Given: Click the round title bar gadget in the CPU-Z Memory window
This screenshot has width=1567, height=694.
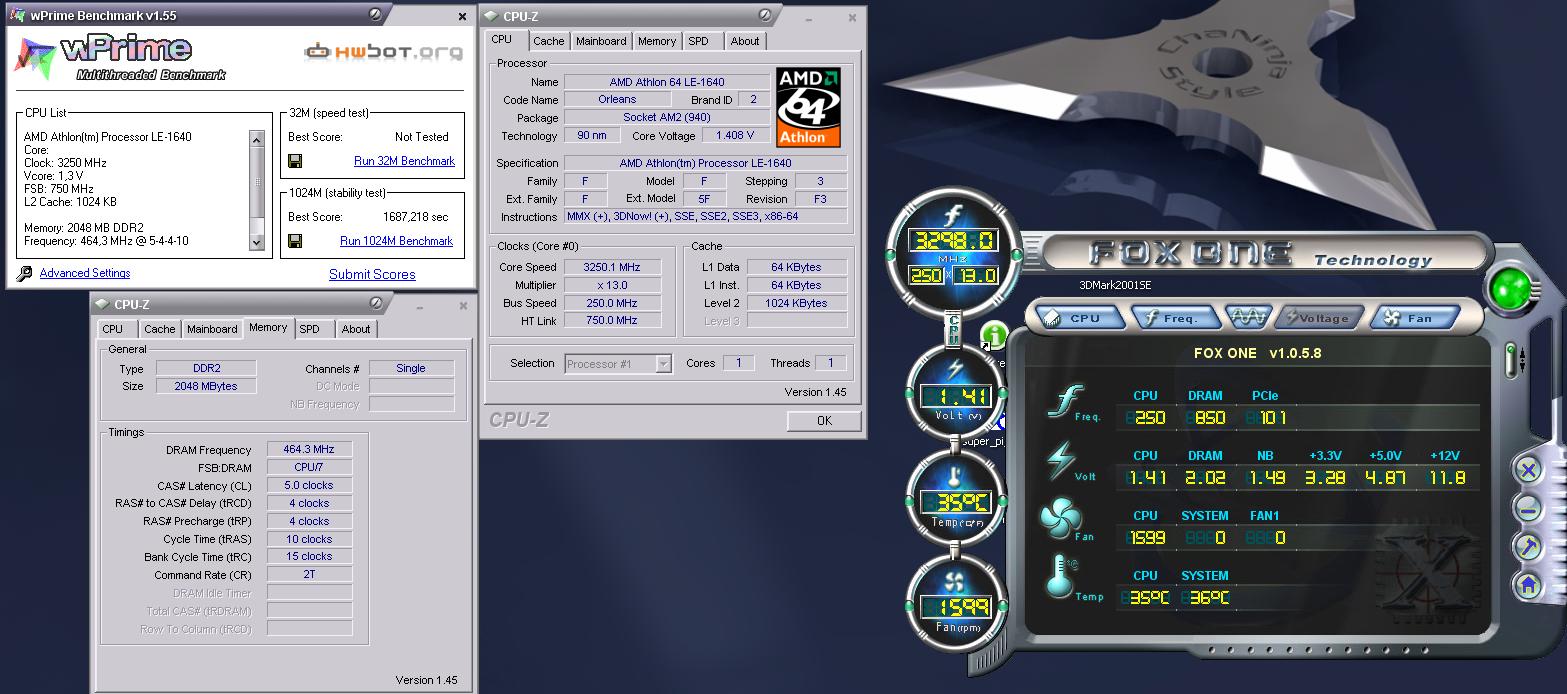Looking at the screenshot, I should pos(374,304).
